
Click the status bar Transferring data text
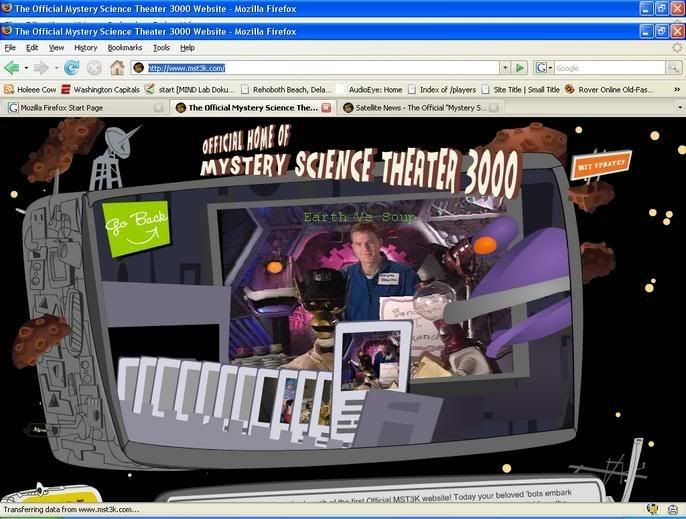(x=71, y=509)
